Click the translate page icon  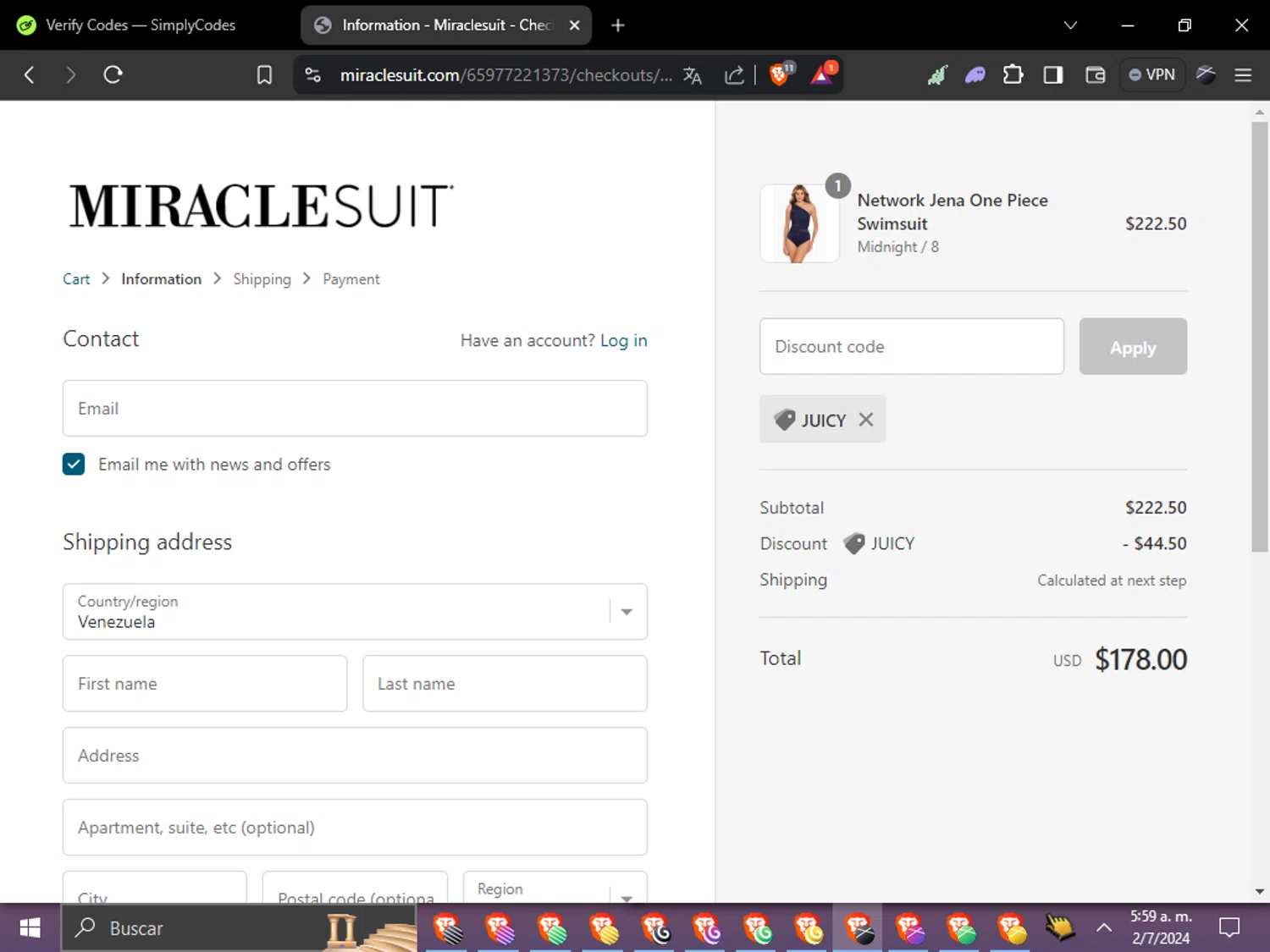pos(693,75)
